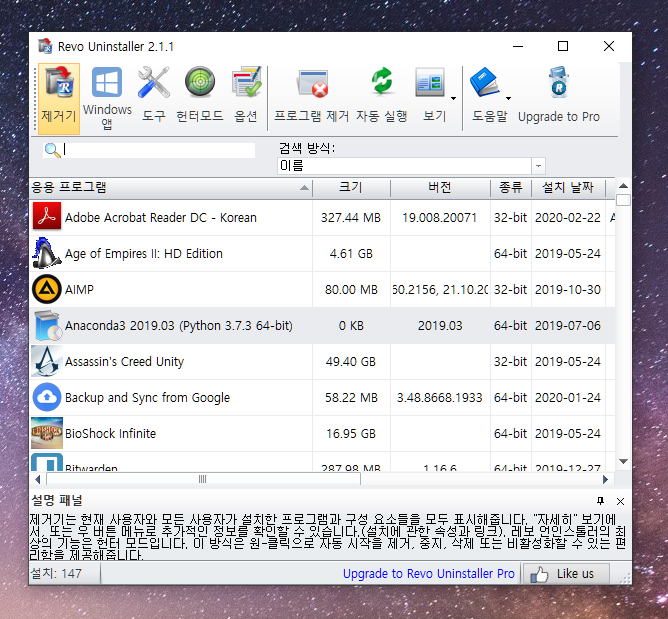Open 옵션 options
The width and height of the screenshot is (668, 619).
pos(246,95)
